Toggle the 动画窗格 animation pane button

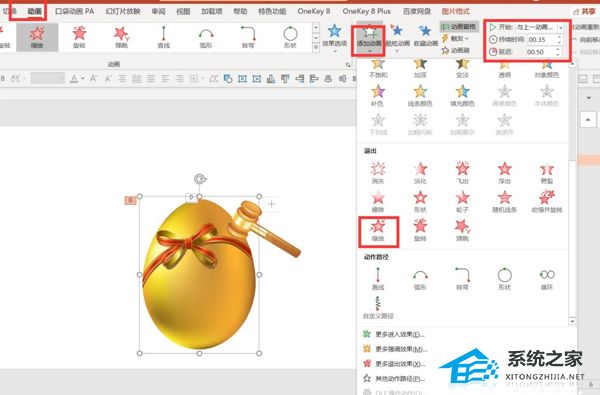(x=459, y=26)
